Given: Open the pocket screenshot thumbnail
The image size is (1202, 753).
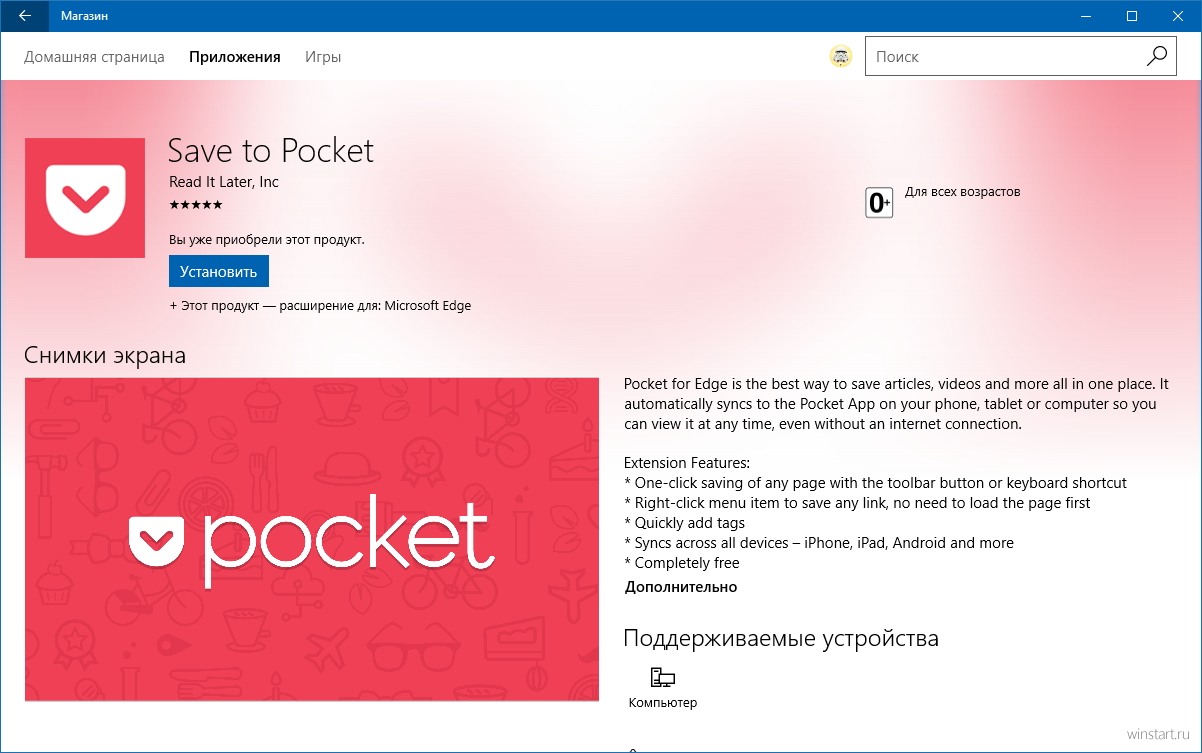Looking at the screenshot, I should point(312,539).
